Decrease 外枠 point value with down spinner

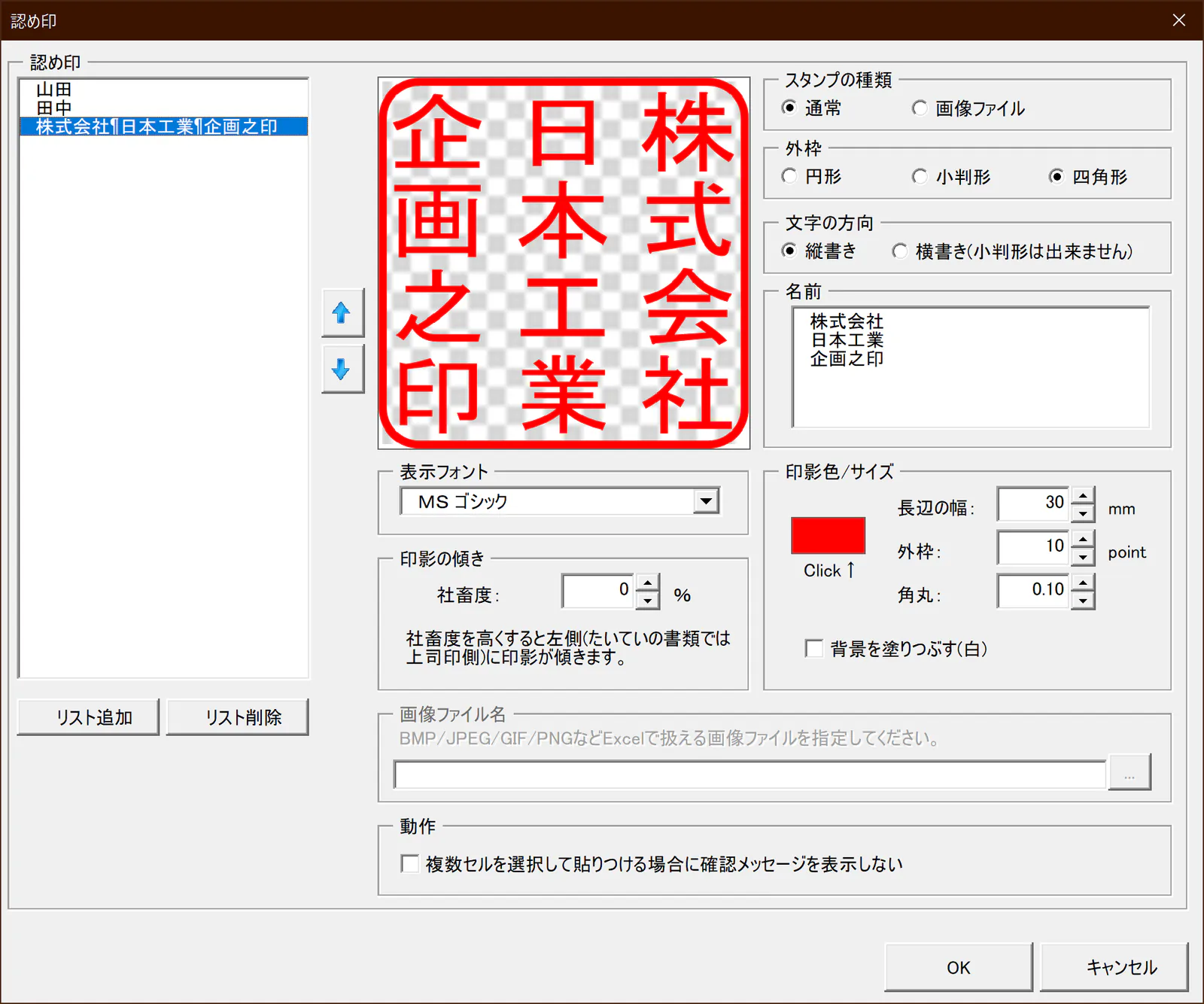coord(1082,557)
